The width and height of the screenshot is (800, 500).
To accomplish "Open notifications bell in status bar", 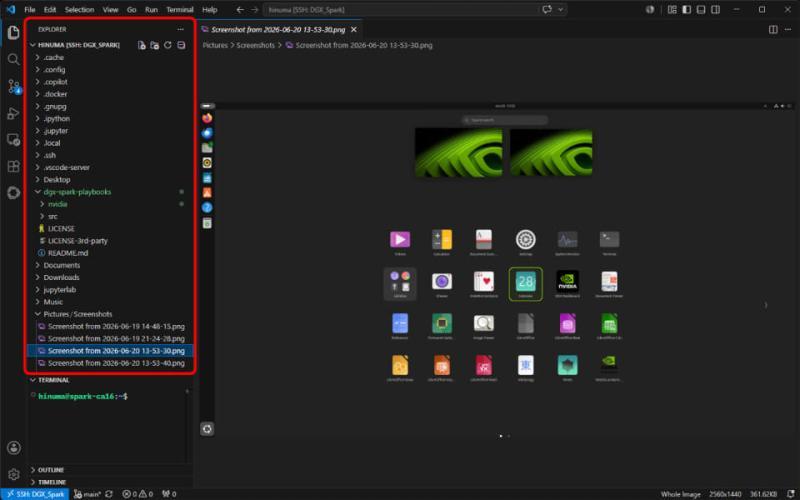I will click(x=791, y=494).
